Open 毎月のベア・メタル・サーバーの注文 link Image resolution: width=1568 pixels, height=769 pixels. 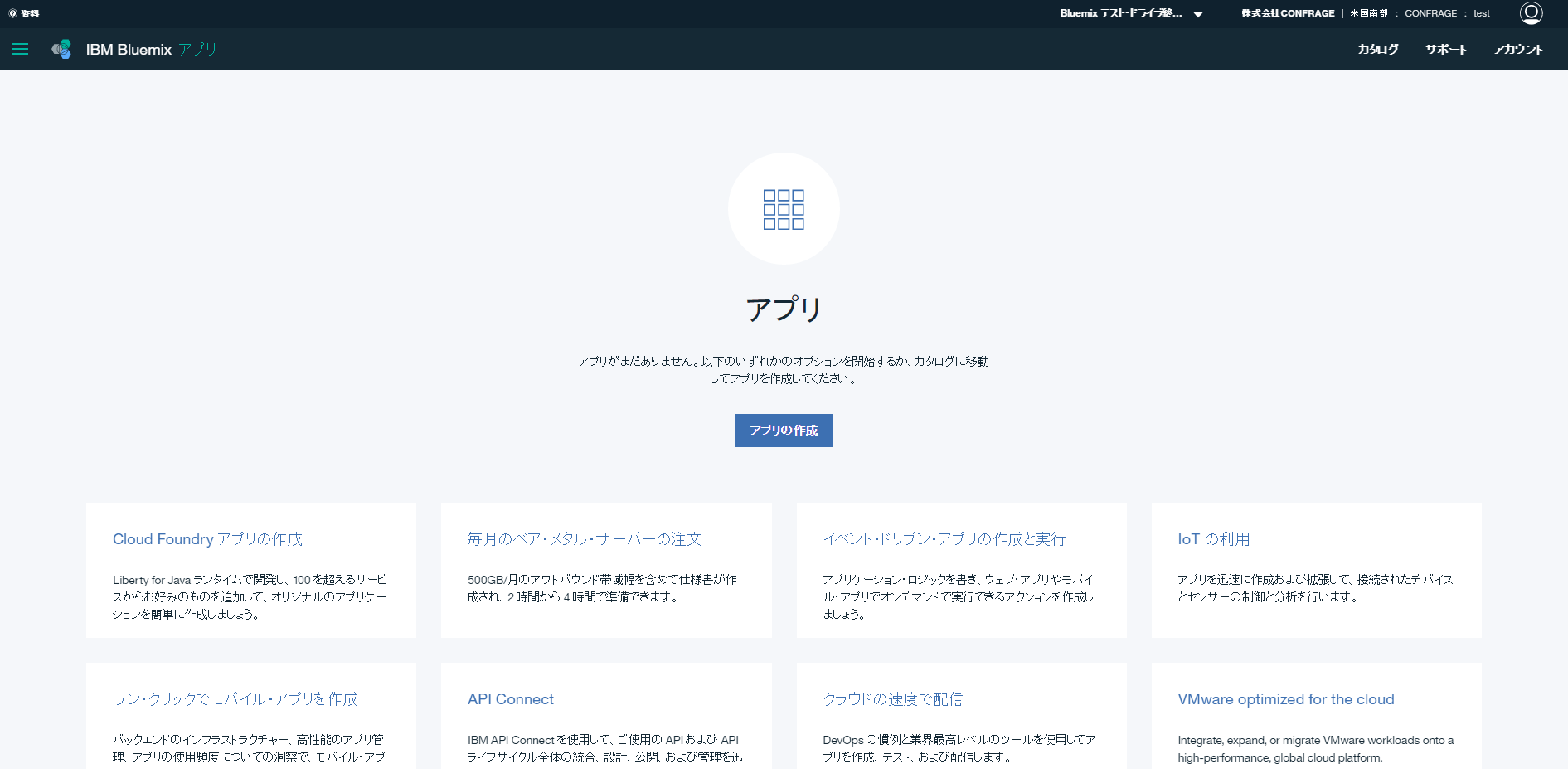coord(585,539)
